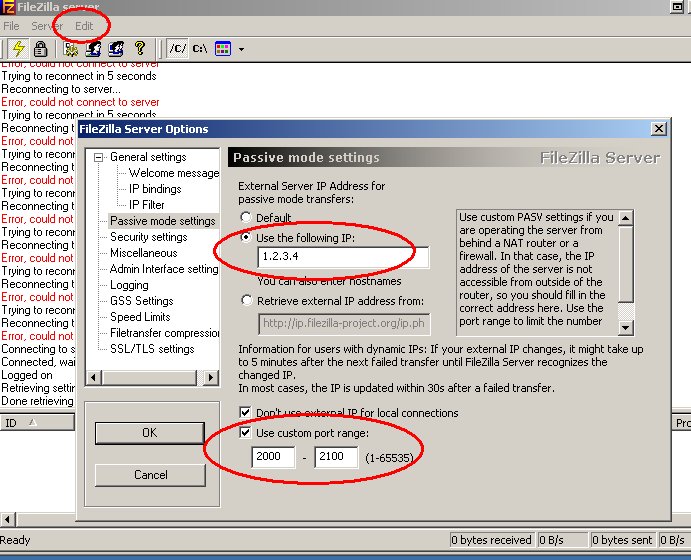
Task: Open the Server menu
Action: (47, 26)
